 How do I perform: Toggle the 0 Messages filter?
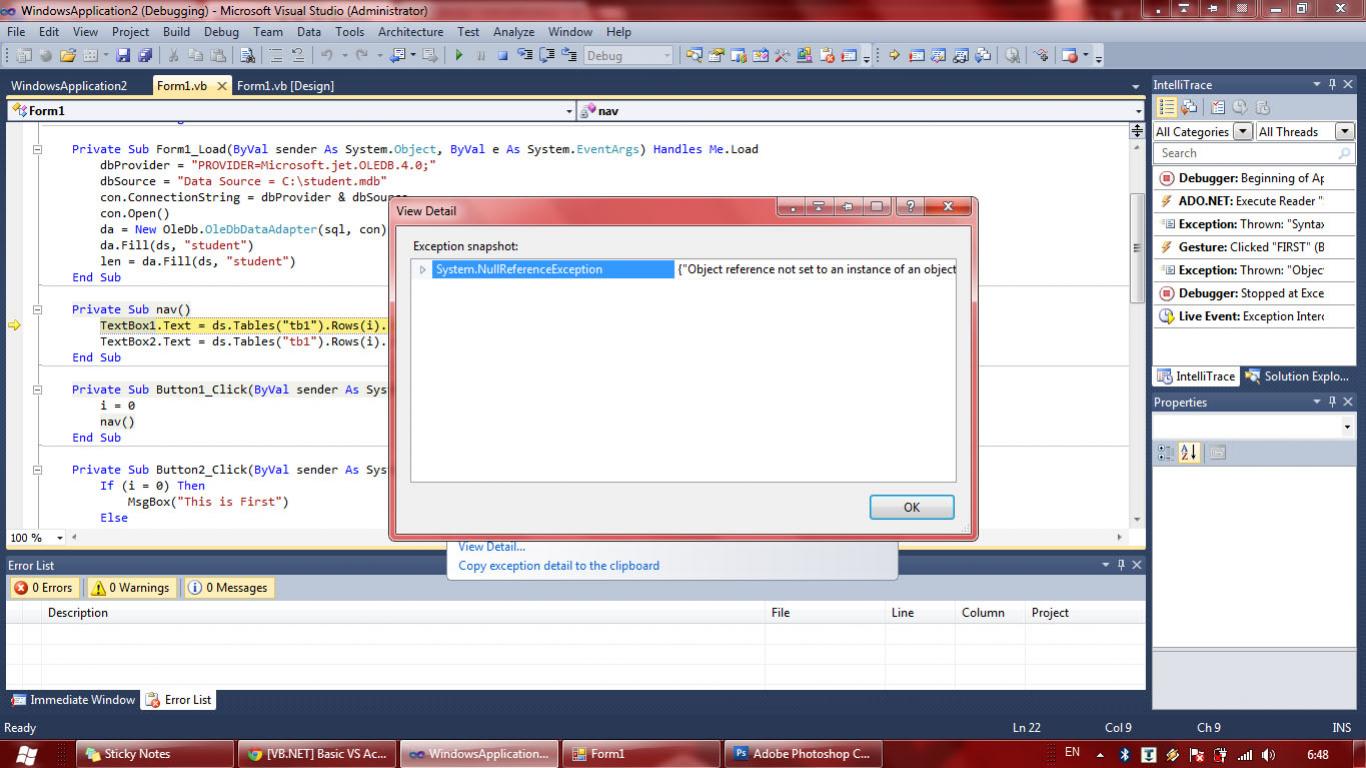(x=228, y=588)
